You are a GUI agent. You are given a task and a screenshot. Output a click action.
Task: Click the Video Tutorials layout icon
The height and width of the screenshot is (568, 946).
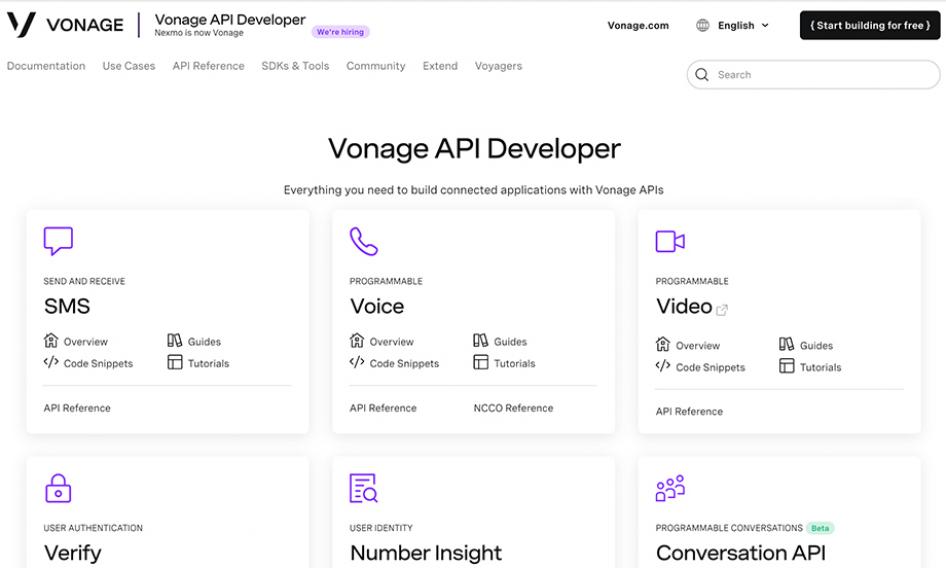[787, 366]
